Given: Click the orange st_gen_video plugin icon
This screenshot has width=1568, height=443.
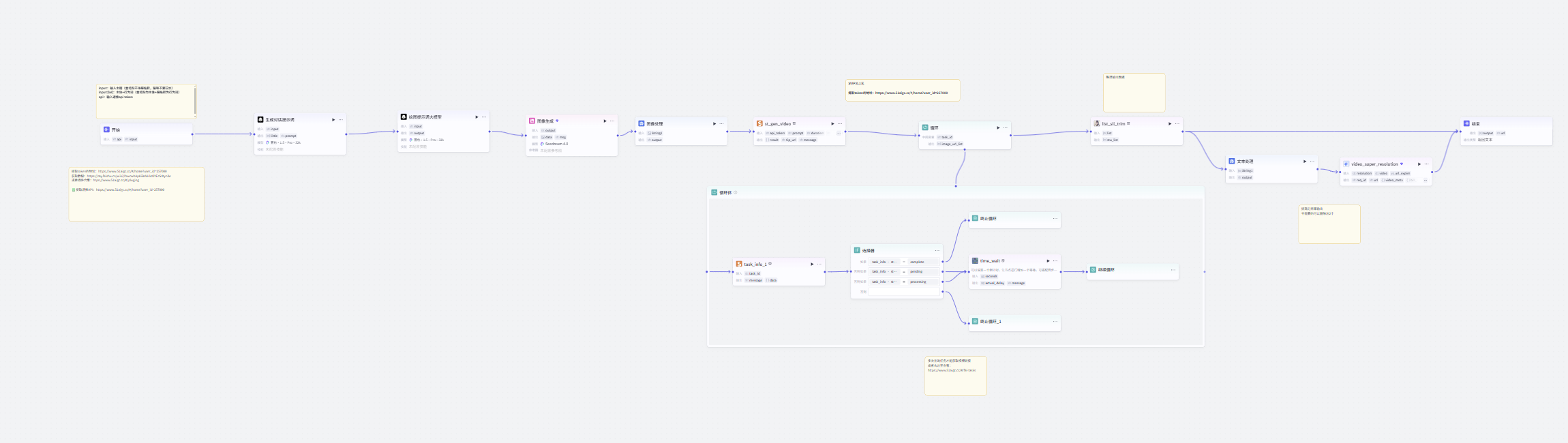Looking at the screenshot, I should tap(759, 123).
